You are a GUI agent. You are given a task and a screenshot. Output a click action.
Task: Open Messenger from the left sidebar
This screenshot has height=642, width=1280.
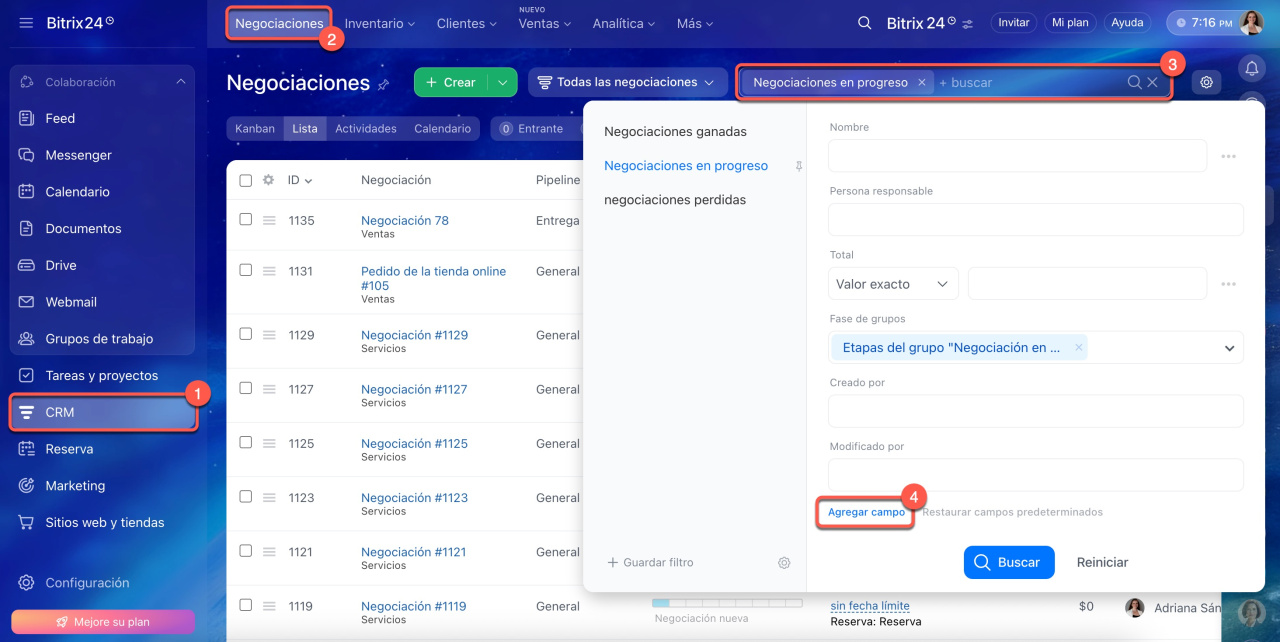pos(78,155)
